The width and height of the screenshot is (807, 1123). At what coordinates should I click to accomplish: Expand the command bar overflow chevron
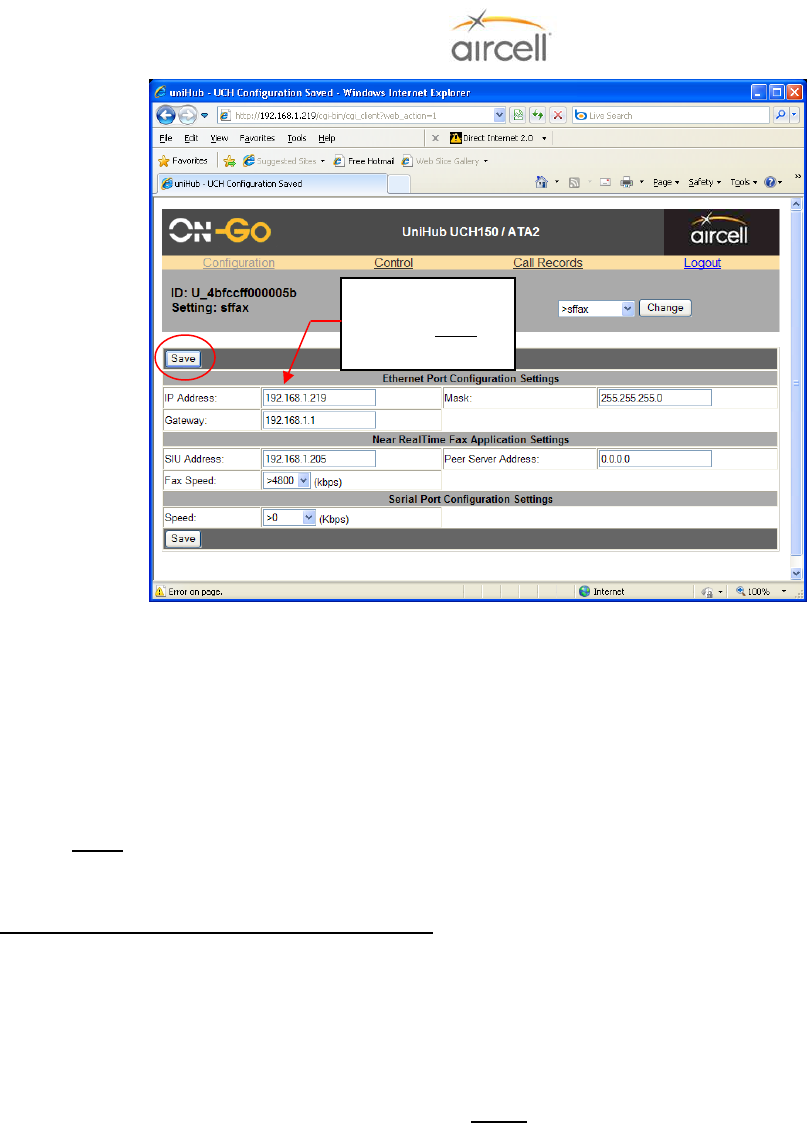pos(797,176)
